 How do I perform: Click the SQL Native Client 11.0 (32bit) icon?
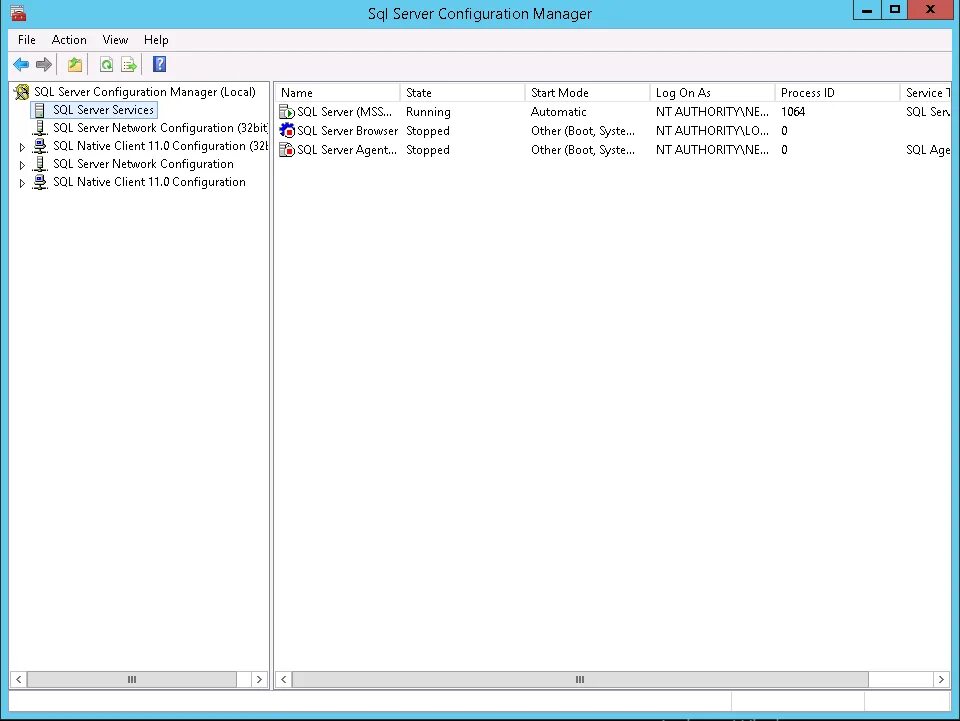(x=40, y=146)
